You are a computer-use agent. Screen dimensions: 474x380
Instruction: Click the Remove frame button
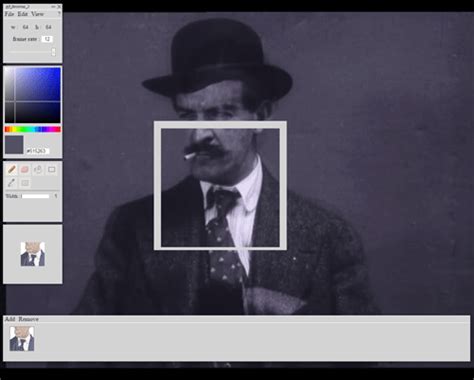[x=28, y=319]
